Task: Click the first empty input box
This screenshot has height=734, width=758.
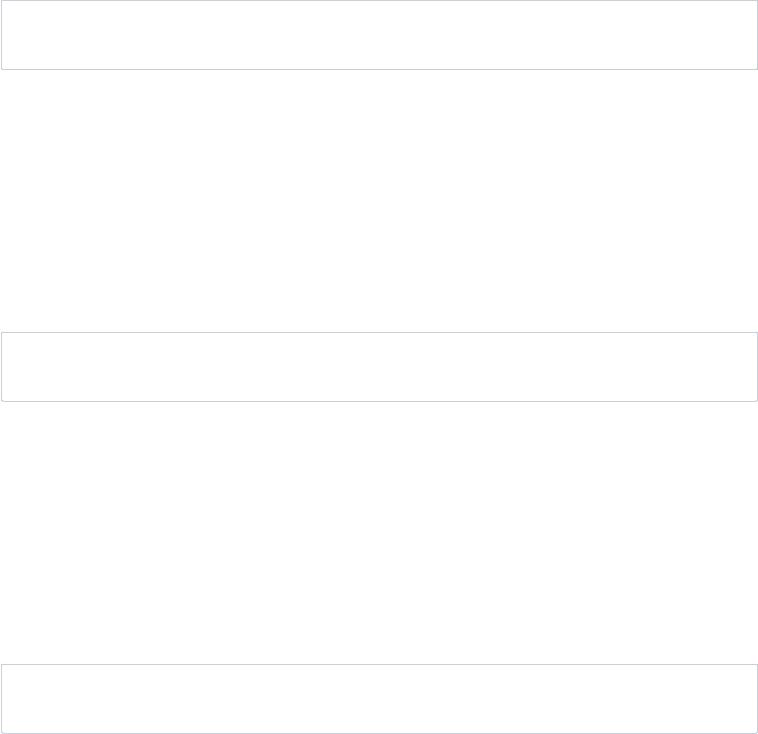Action: (x=379, y=35)
